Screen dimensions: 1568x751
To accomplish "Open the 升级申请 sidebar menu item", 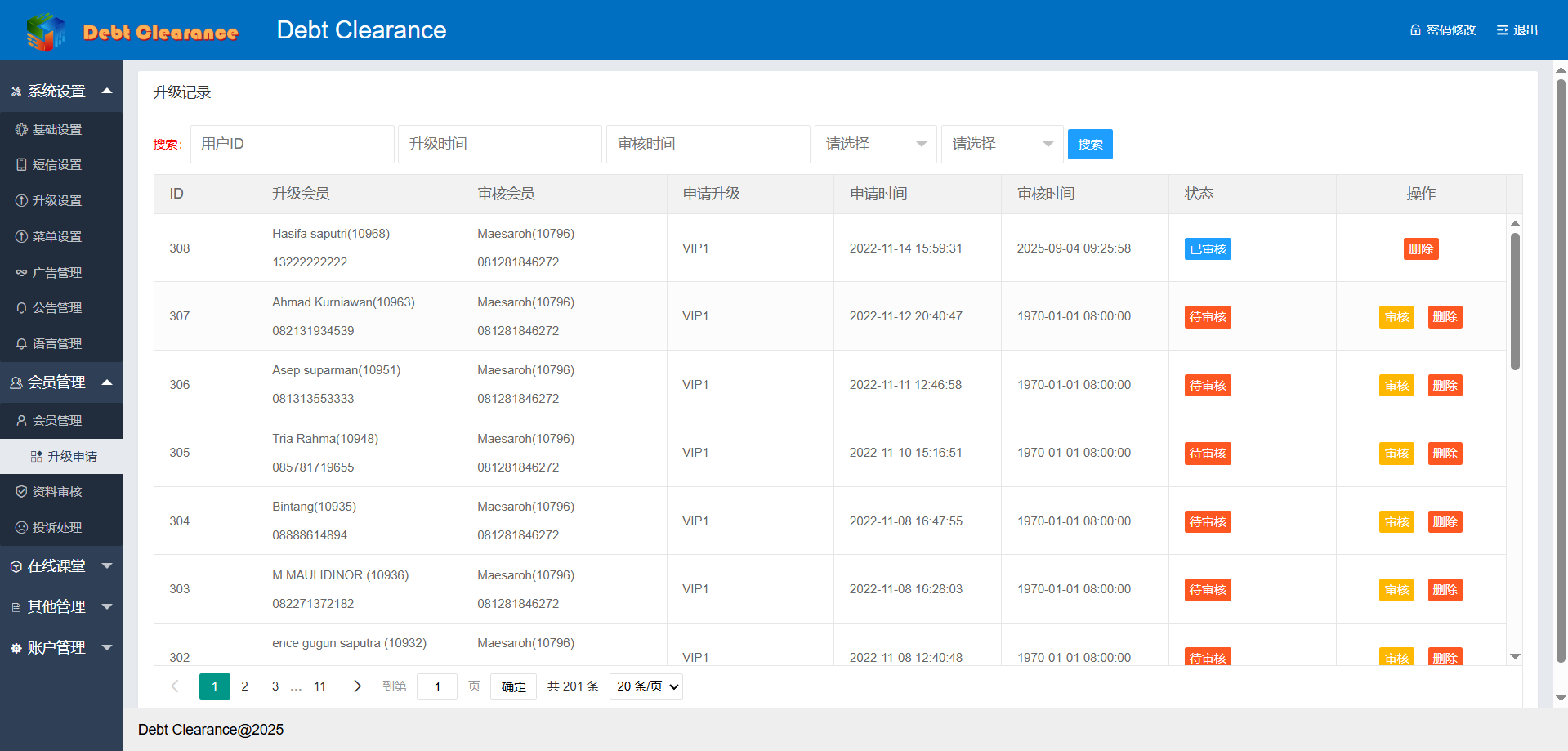I will click(72, 456).
